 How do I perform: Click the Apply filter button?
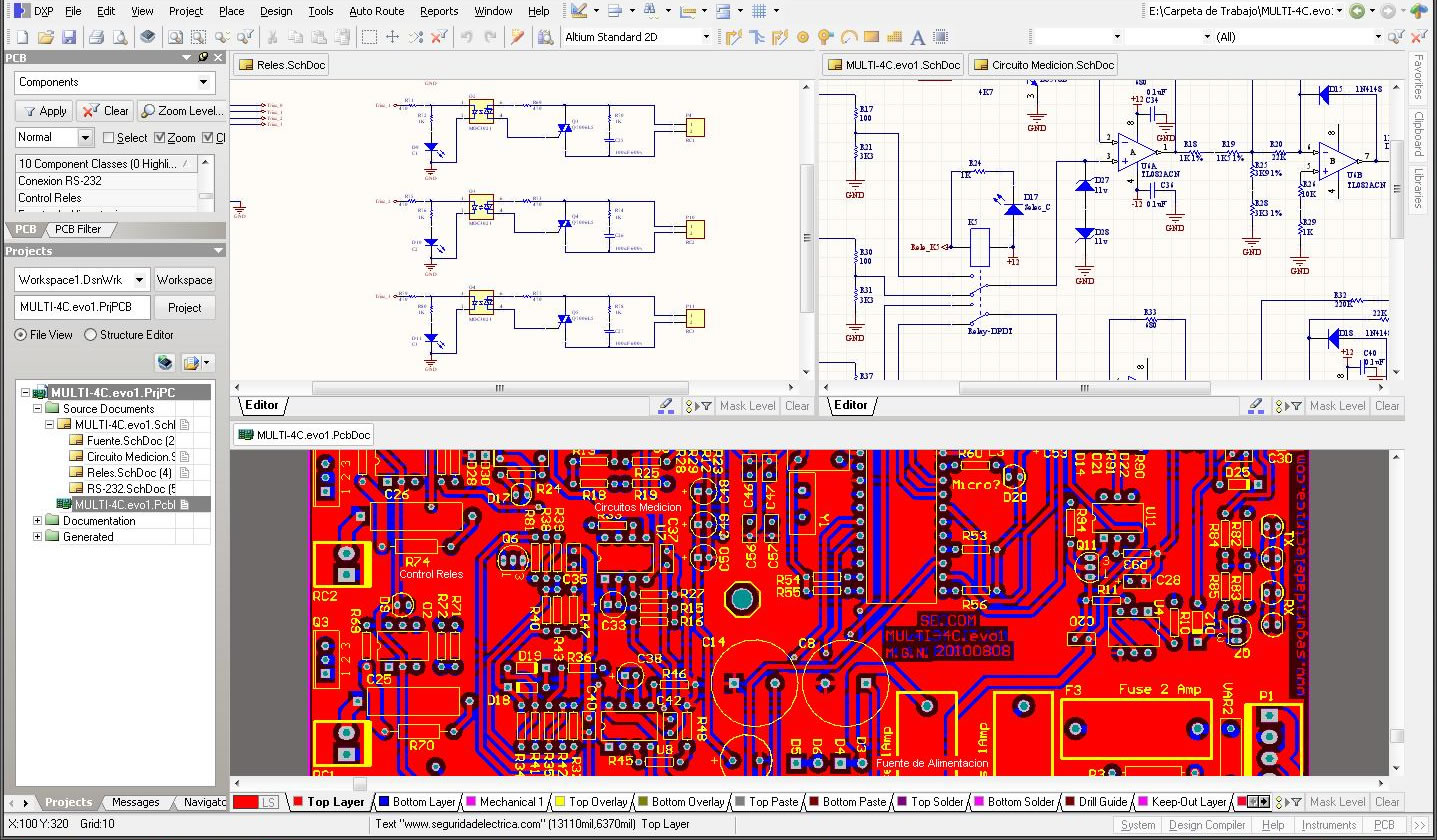pos(43,111)
